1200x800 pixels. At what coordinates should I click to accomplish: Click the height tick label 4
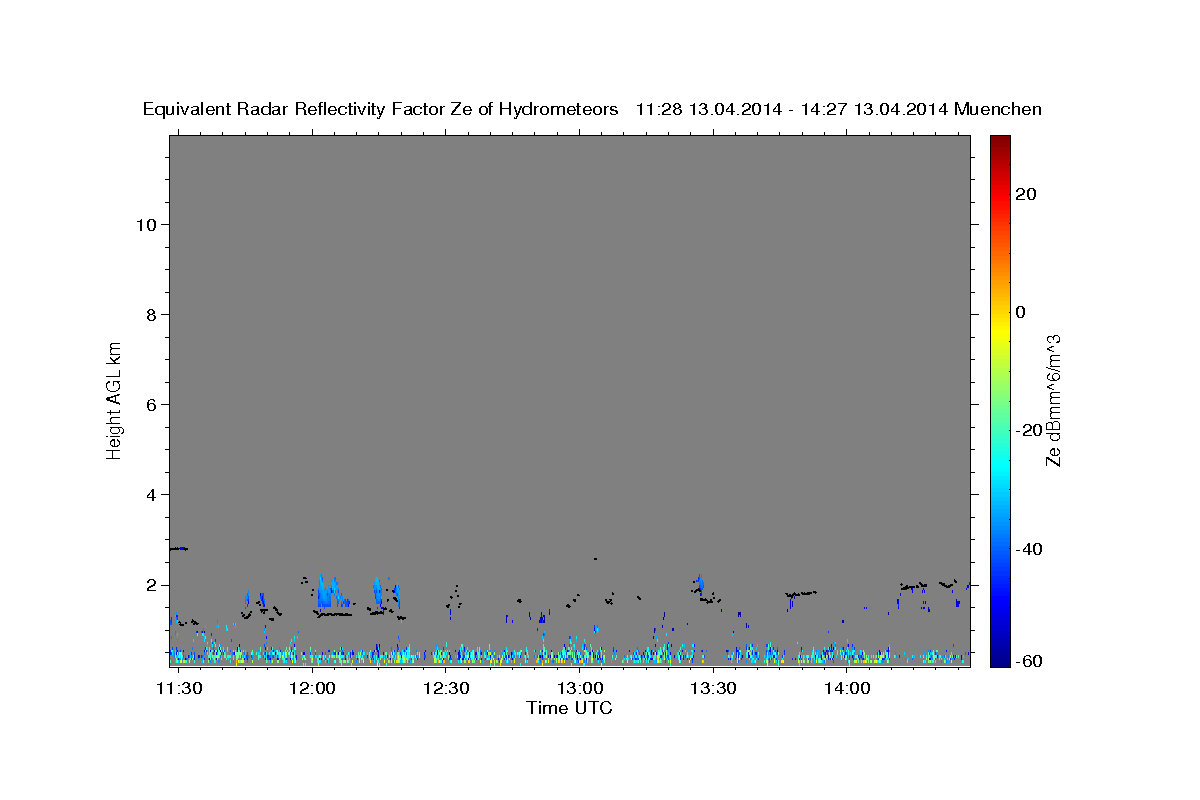(153, 495)
